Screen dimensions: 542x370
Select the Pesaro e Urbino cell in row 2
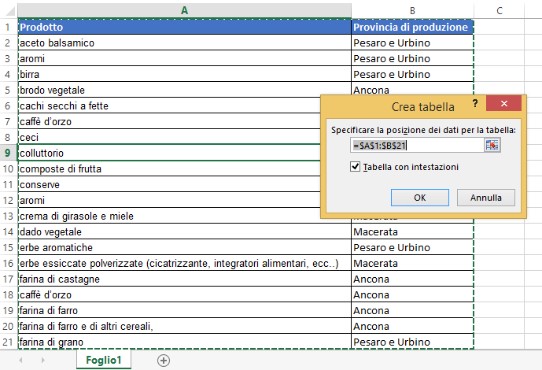412,43
